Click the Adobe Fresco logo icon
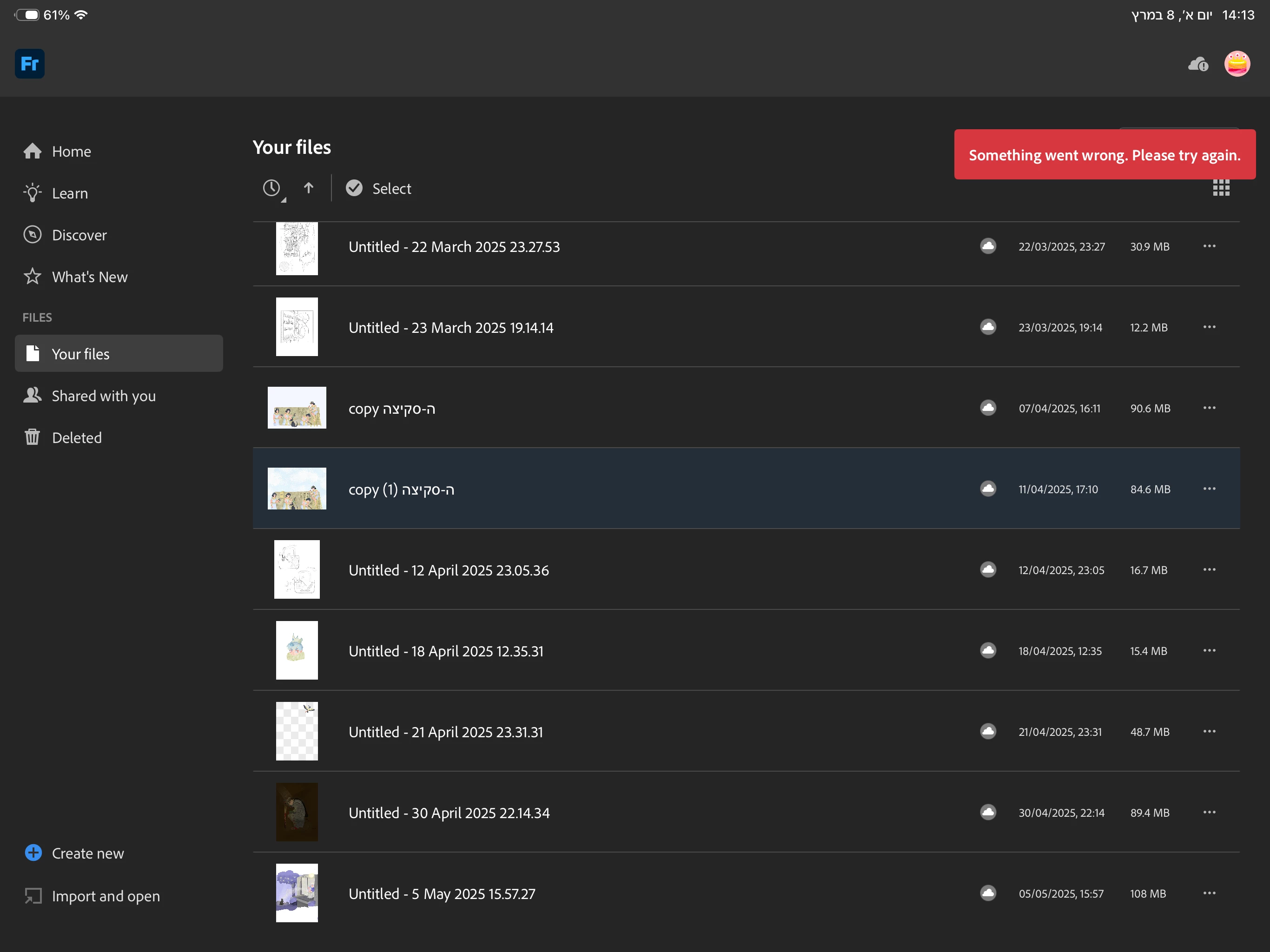Image resolution: width=1270 pixels, height=952 pixels. pyautogui.click(x=29, y=64)
